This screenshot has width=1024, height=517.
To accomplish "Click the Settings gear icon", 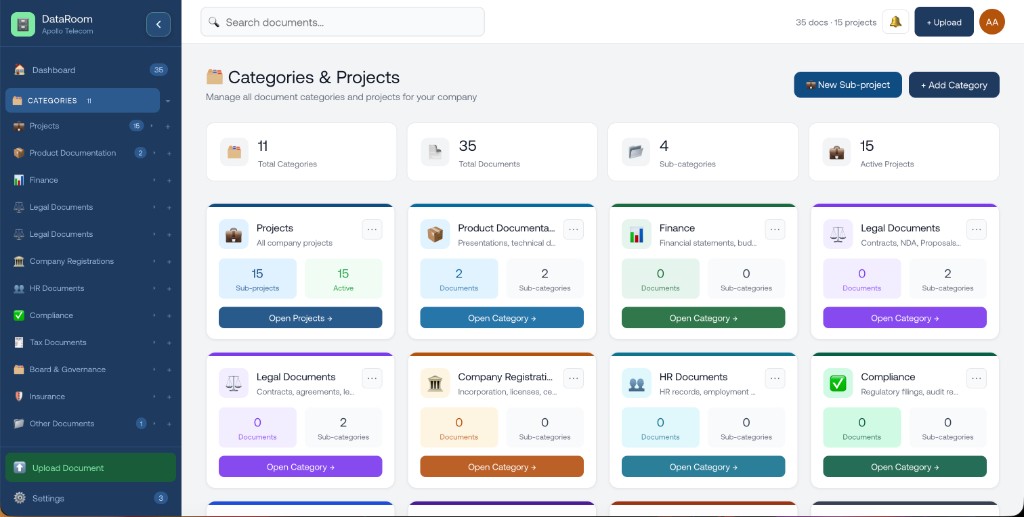I will coord(20,498).
